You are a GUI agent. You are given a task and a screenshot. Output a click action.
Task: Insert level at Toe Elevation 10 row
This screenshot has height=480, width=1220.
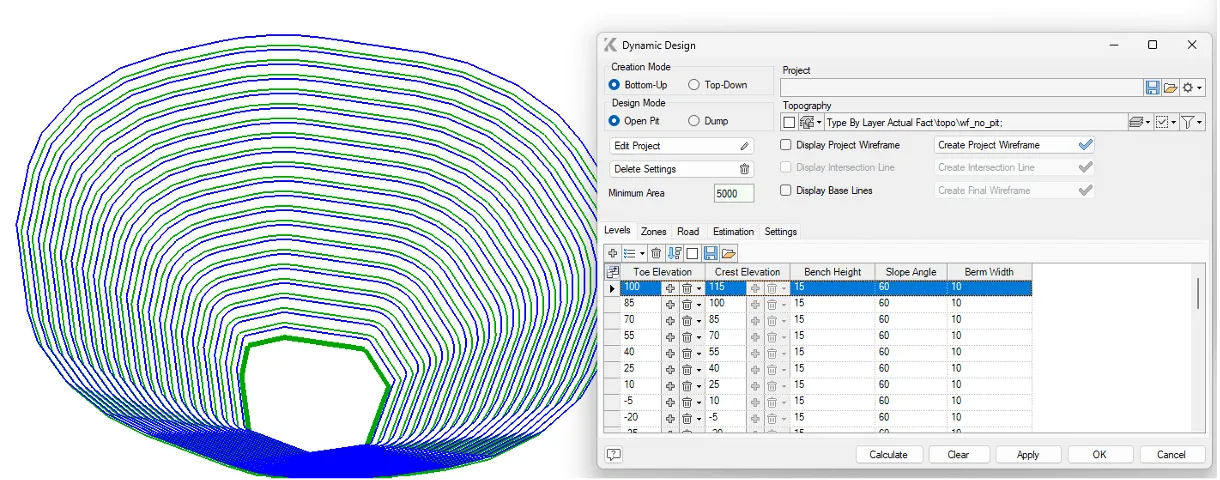click(x=671, y=385)
